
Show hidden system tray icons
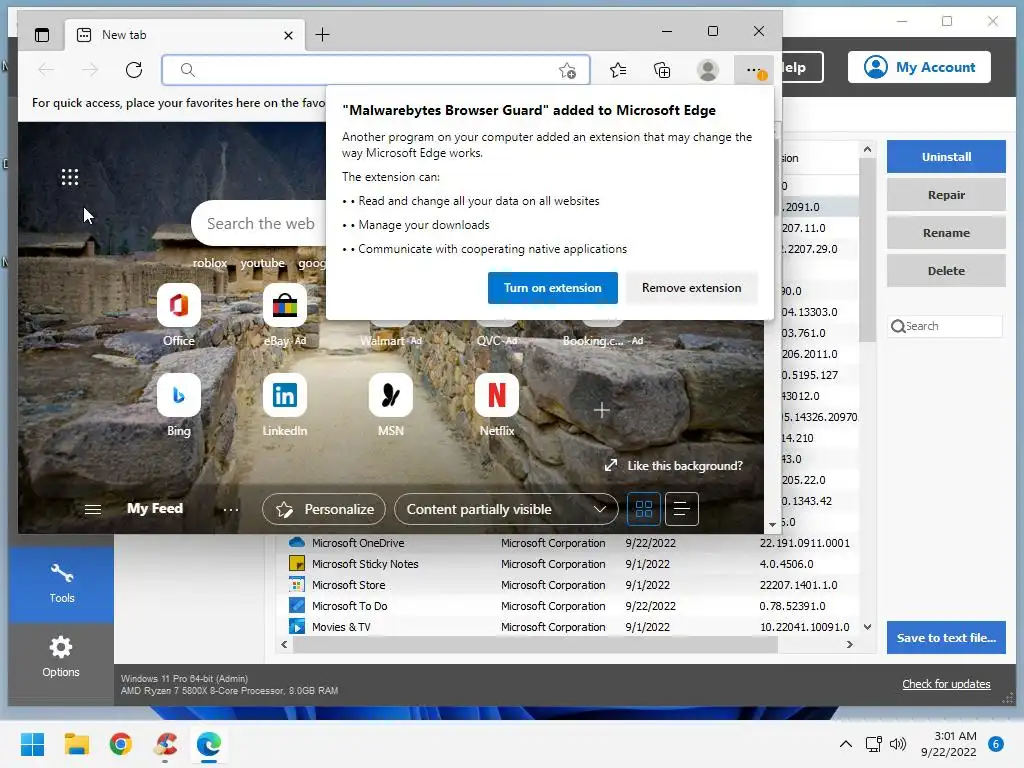(845, 744)
